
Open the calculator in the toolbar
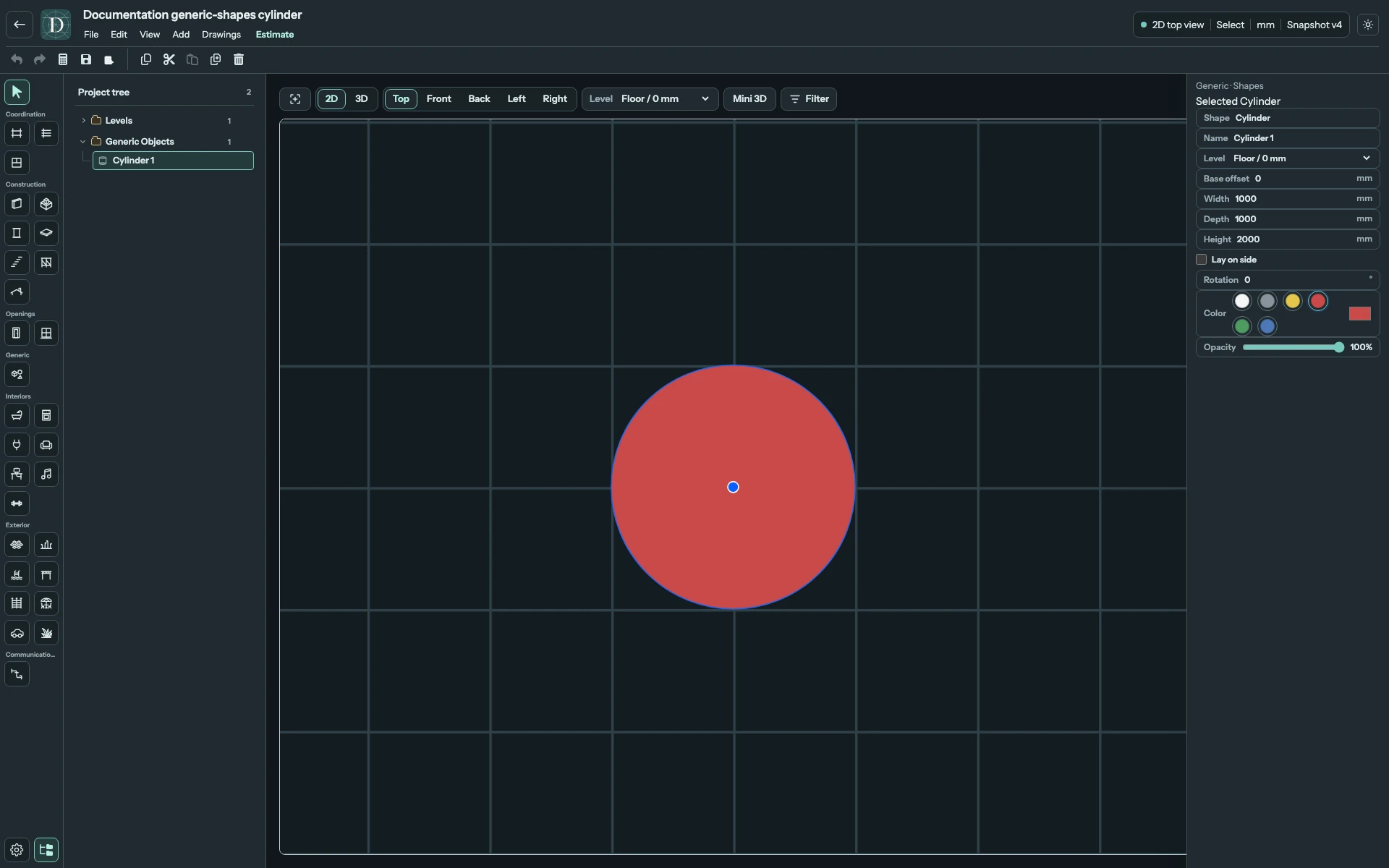click(x=63, y=59)
